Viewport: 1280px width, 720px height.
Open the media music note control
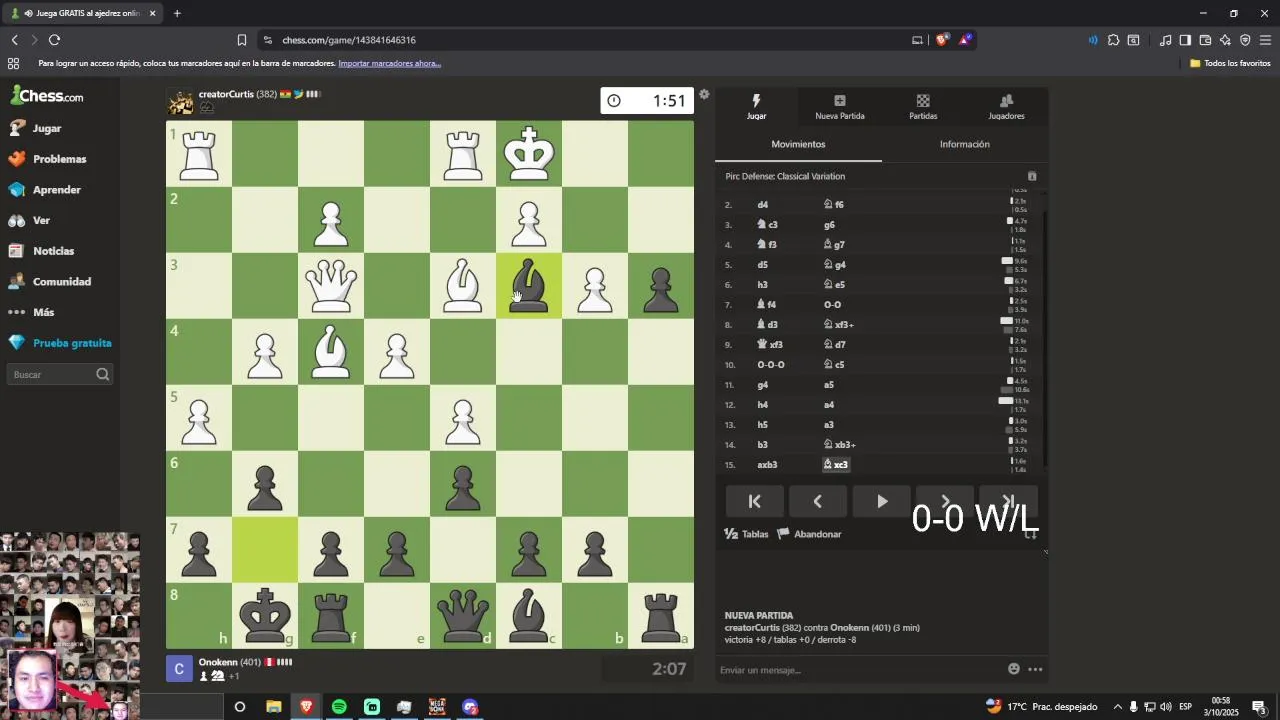pyautogui.click(x=1165, y=40)
